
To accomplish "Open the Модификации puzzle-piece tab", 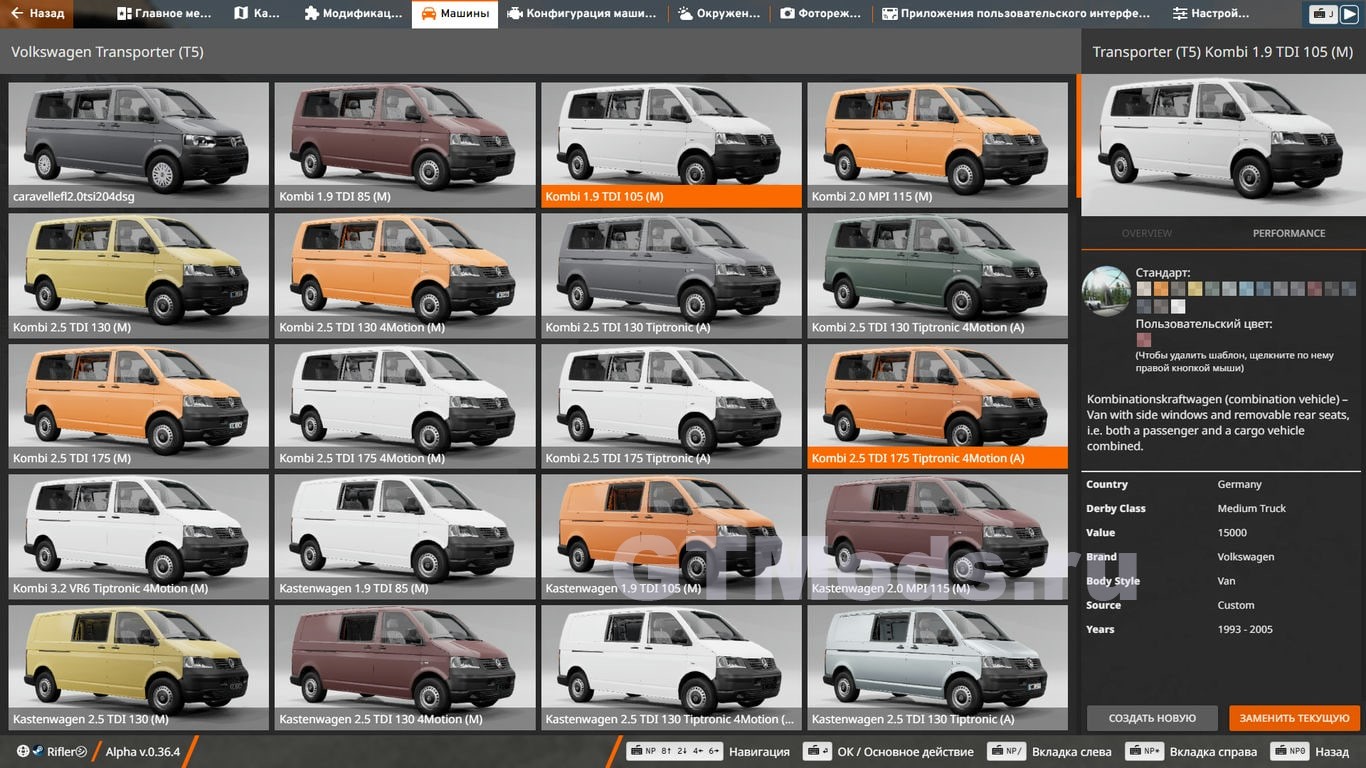I will tap(351, 14).
